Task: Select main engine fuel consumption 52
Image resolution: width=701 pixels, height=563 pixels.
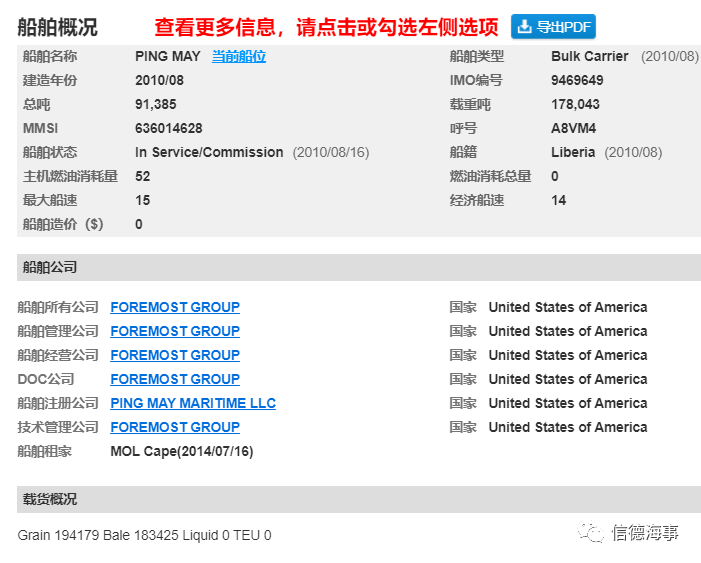Action: [x=143, y=176]
